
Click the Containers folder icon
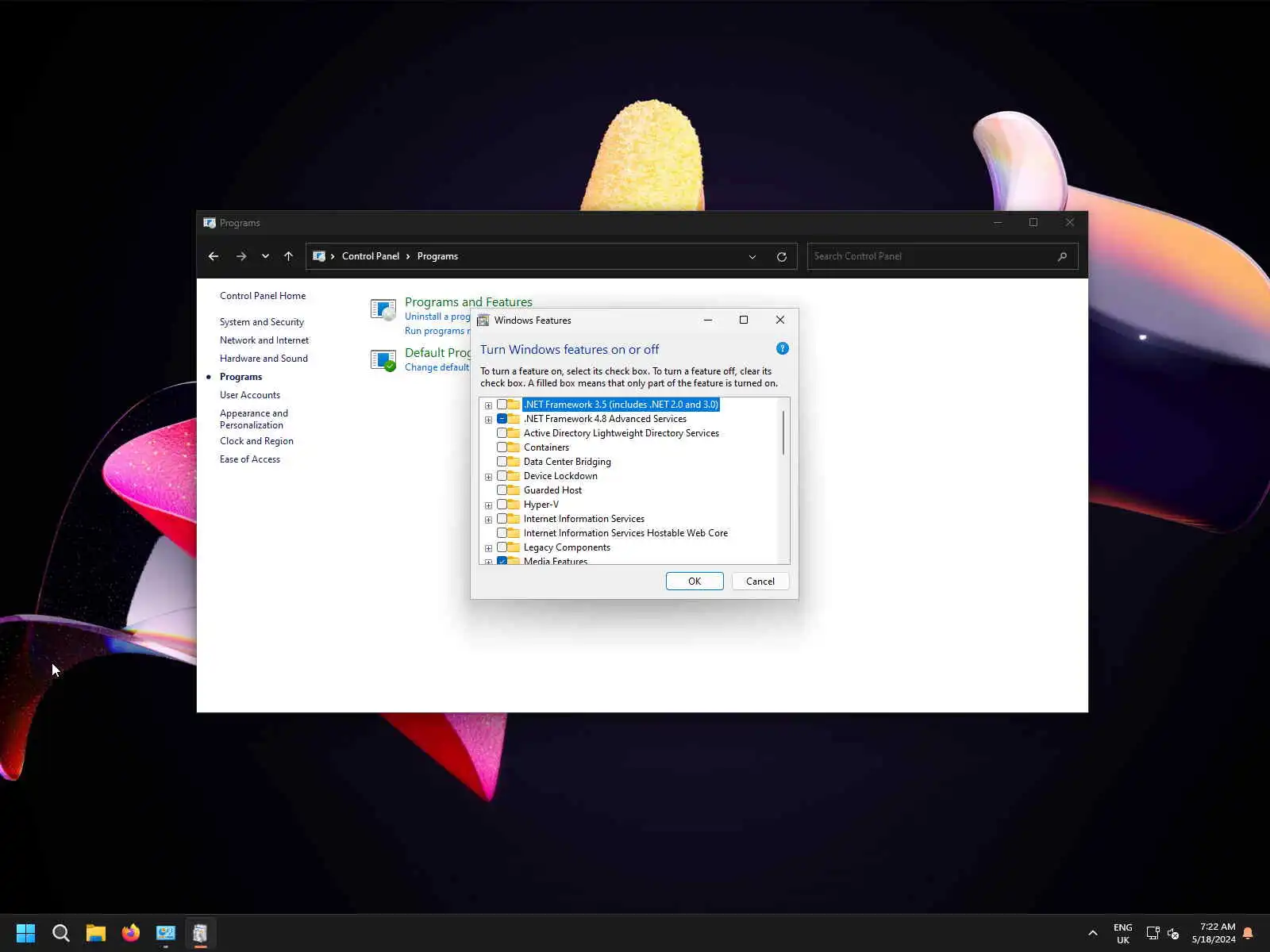514,447
